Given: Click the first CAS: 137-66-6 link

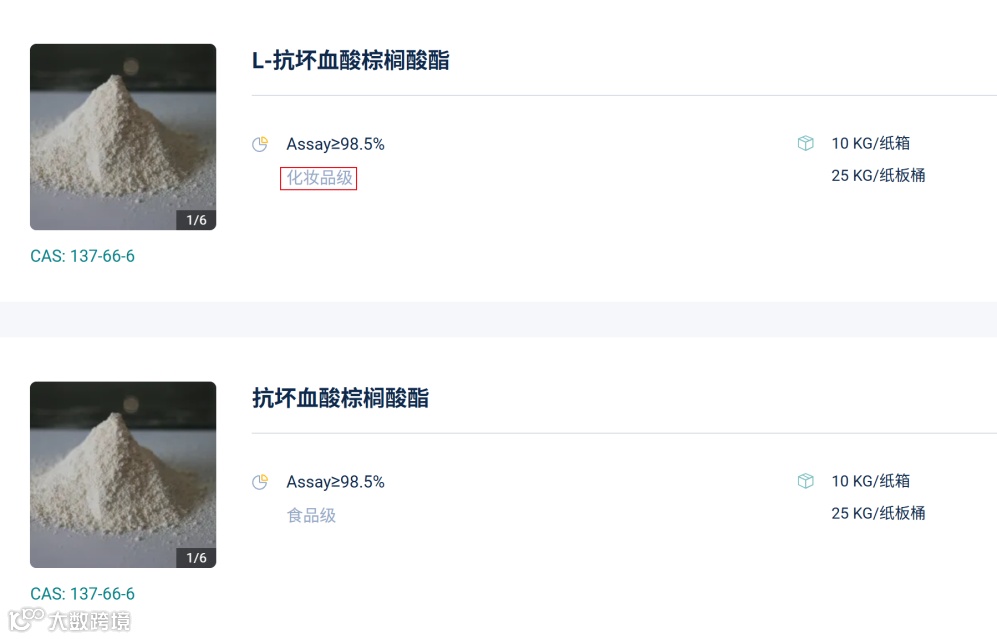Looking at the screenshot, I should click(83, 256).
